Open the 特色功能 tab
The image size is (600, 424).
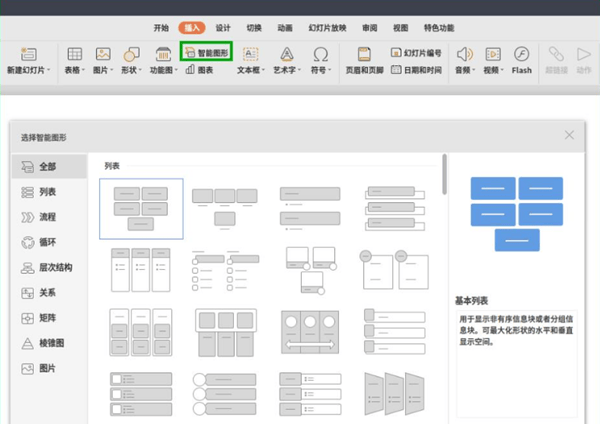tap(439, 28)
